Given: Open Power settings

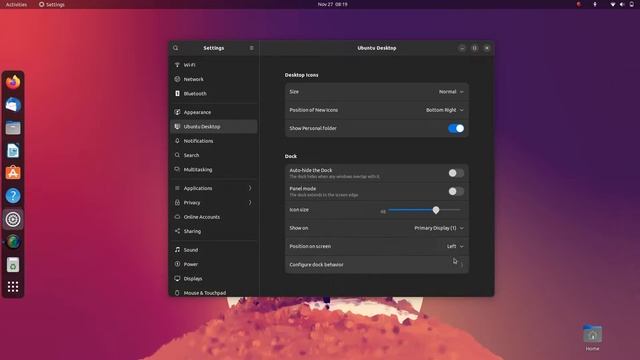Looking at the screenshot, I should click(213, 264).
